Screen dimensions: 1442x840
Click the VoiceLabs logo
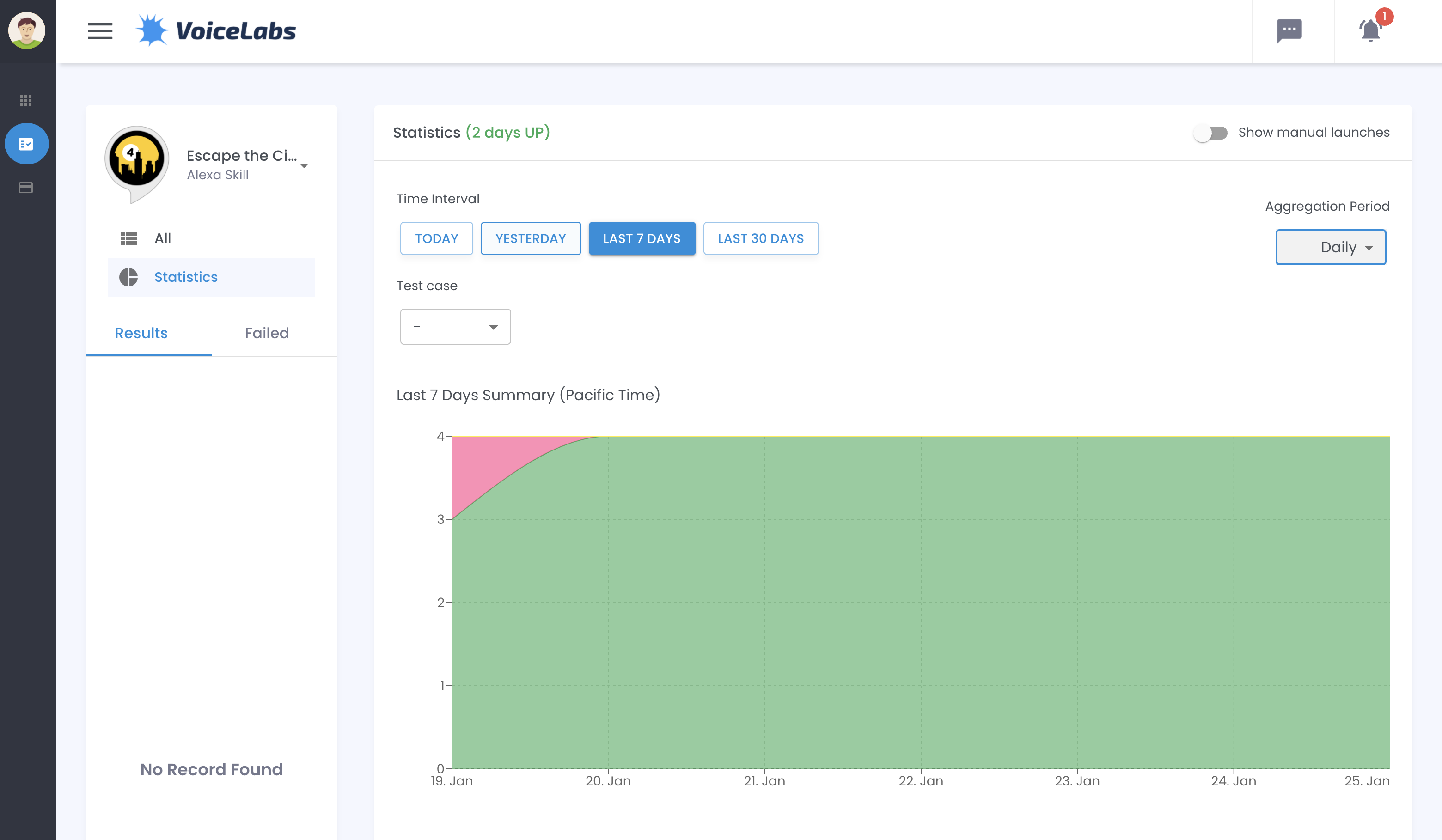pyautogui.click(x=216, y=31)
